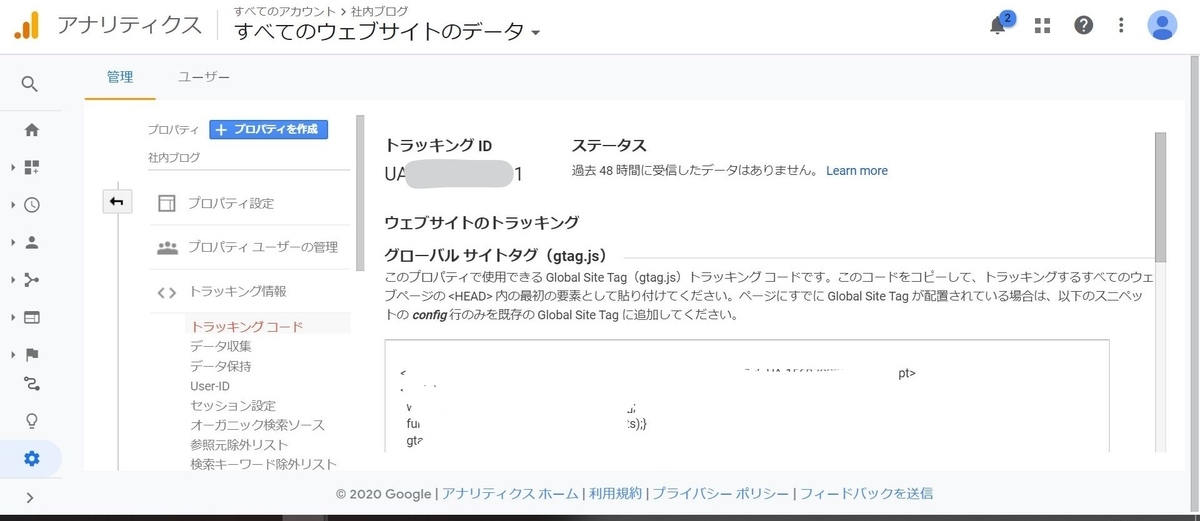
Task: Click the Learn more link
Action: point(857,171)
